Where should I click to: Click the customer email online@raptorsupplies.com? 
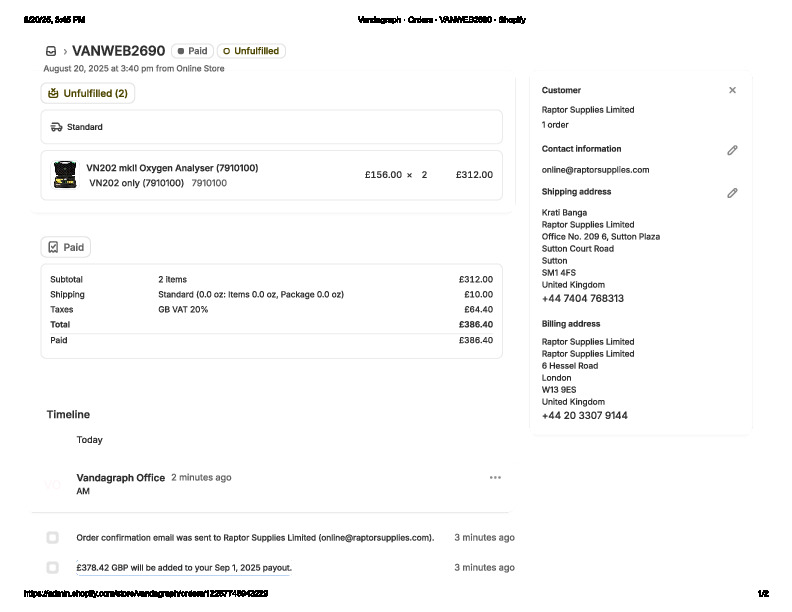point(595,170)
